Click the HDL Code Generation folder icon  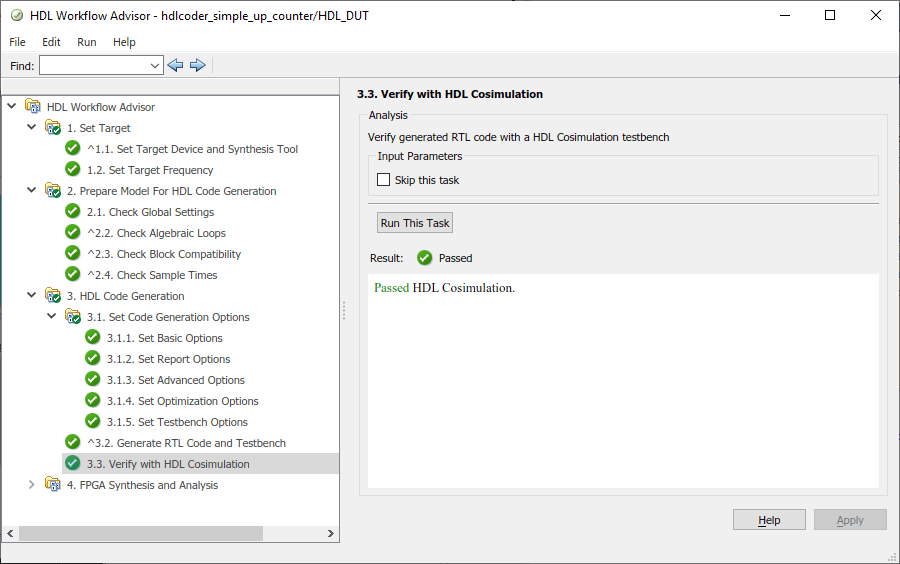pyautogui.click(x=53, y=296)
